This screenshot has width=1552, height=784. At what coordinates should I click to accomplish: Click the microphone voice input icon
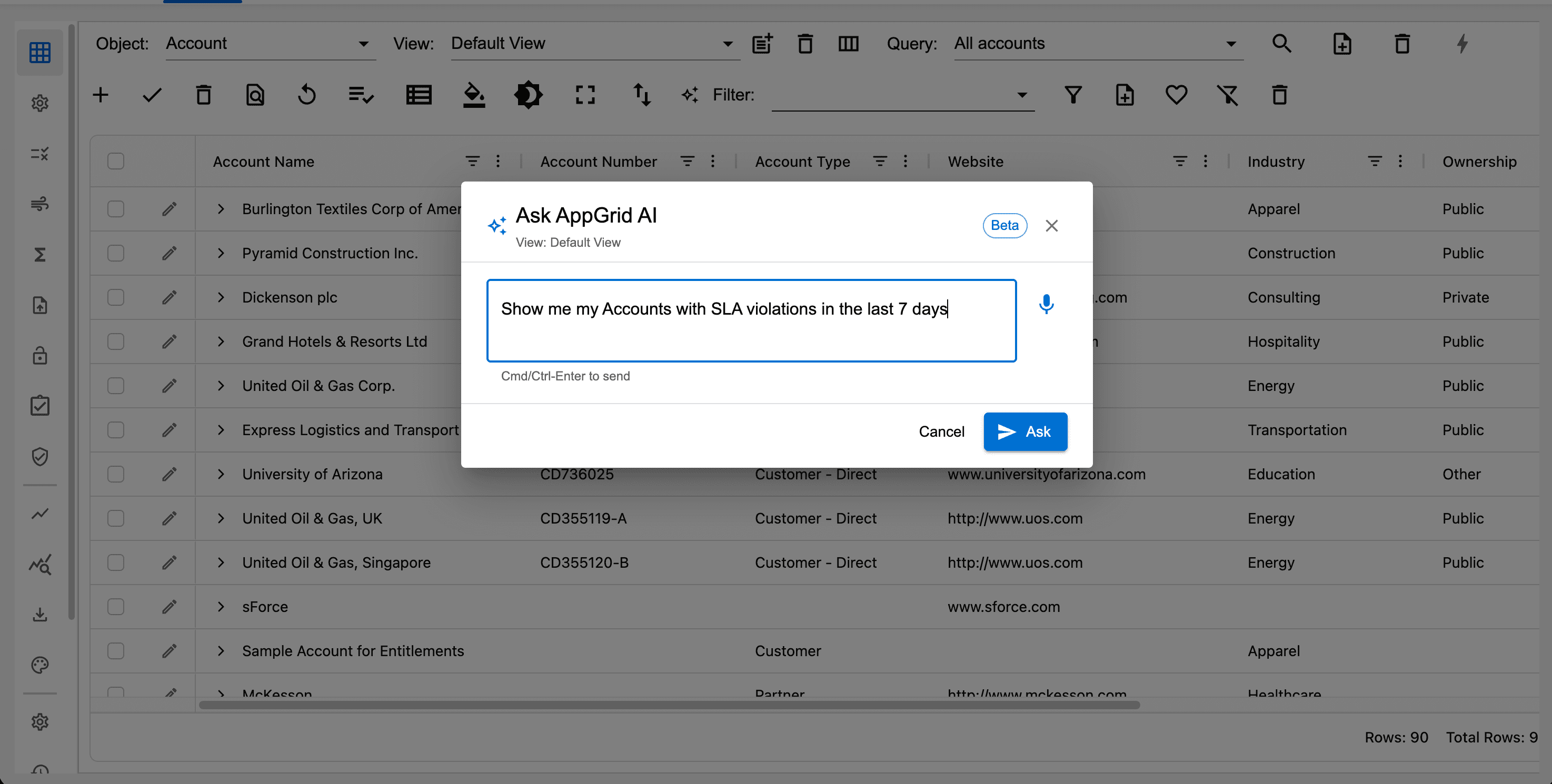coord(1047,304)
